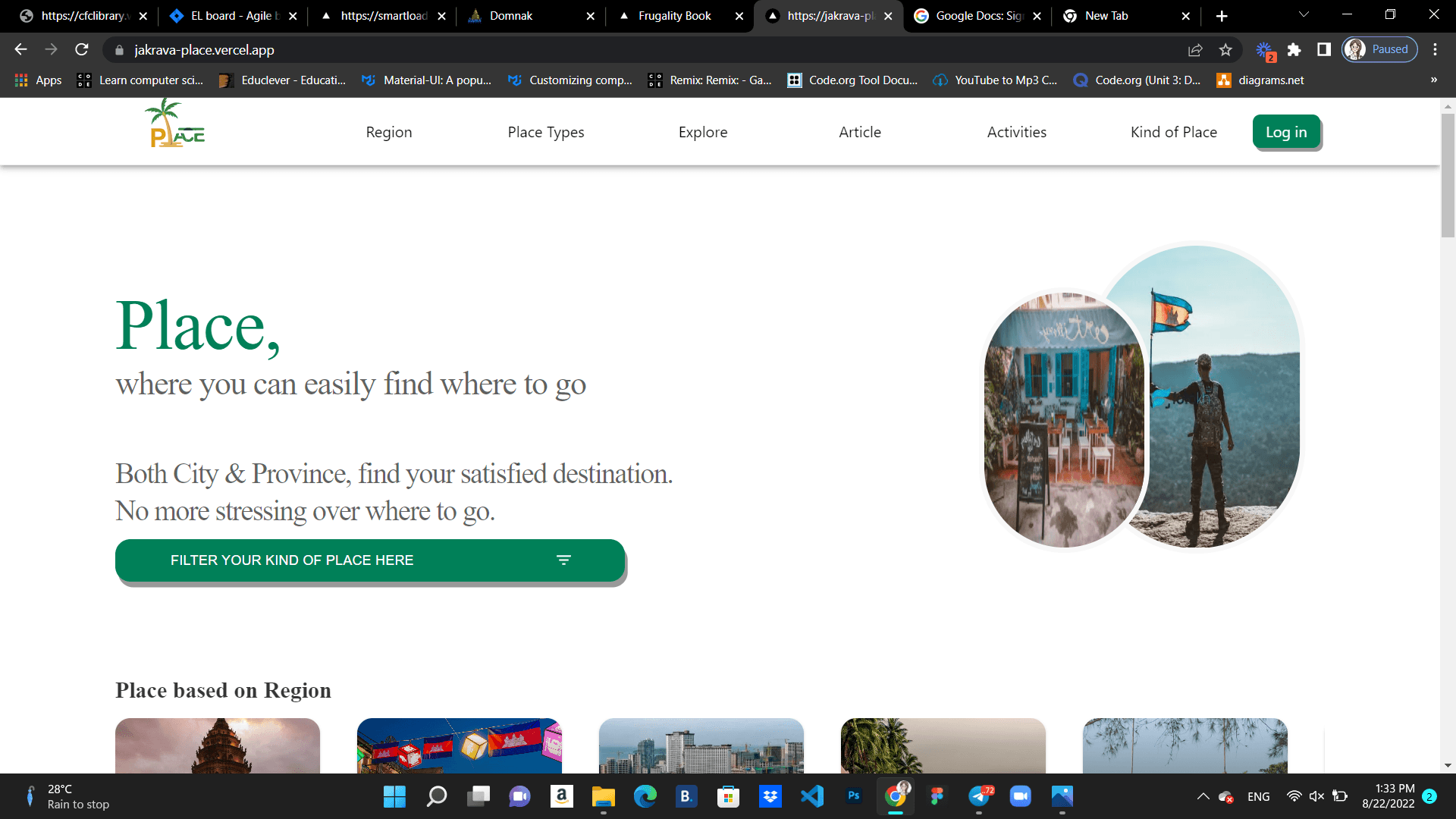Open the Paused profile button
The width and height of the screenshot is (1456, 819).
(x=1379, y=49)
